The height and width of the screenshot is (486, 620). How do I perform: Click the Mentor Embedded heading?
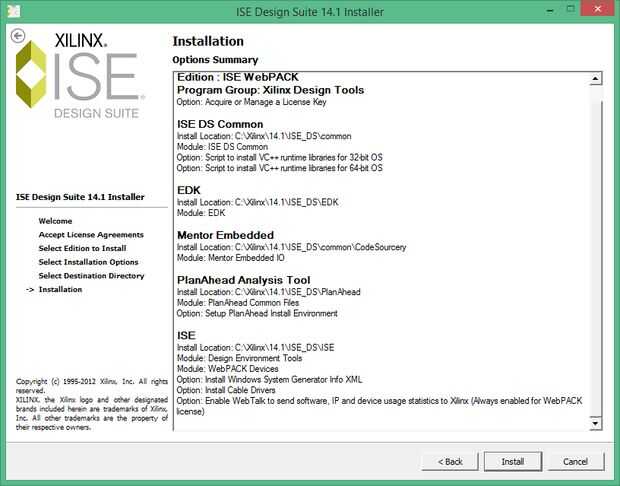point(225,235)
